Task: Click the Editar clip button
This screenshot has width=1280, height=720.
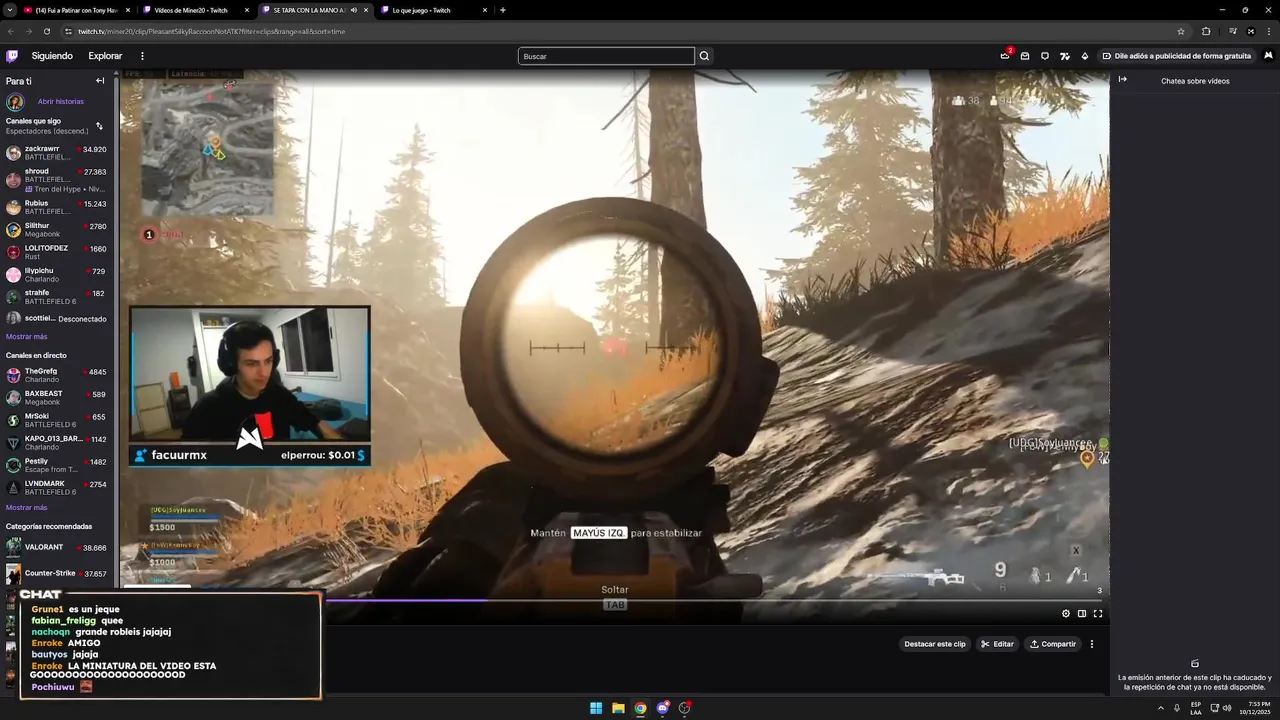Action: coord(997,644)
